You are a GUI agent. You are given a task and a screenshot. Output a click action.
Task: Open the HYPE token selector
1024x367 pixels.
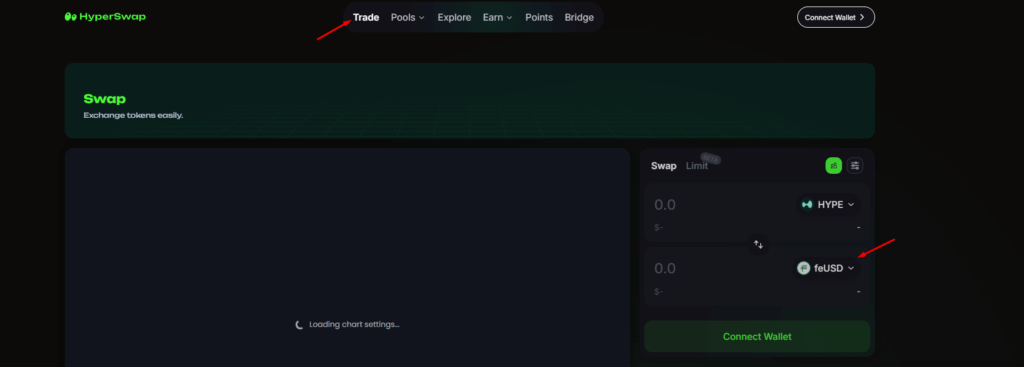point(827,204)
